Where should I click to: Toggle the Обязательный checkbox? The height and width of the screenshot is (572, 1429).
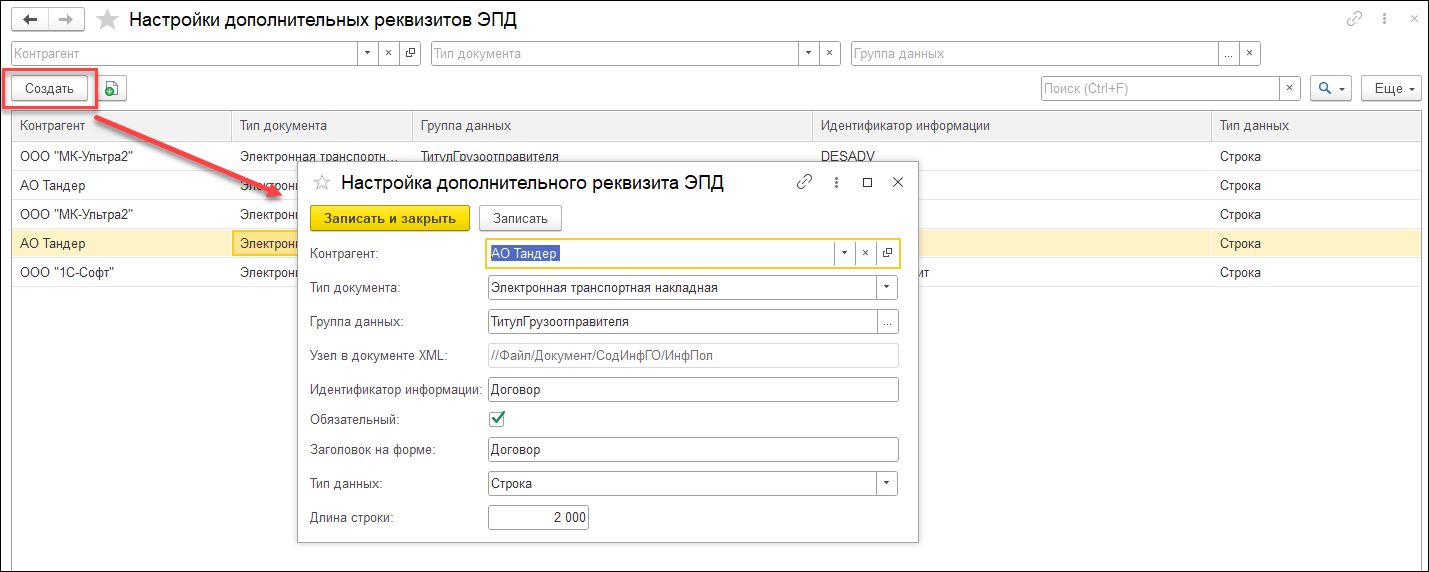[497, 419]
